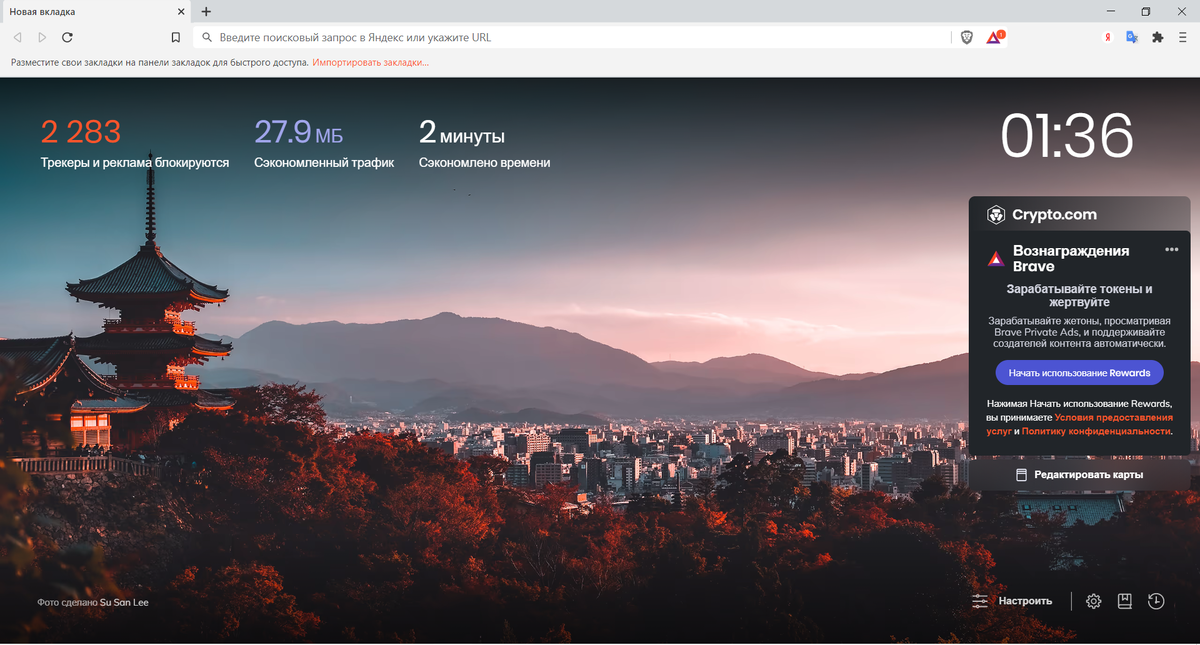
Task: Click the 2 283 trackers blocked stat
Action: [135, 144]
